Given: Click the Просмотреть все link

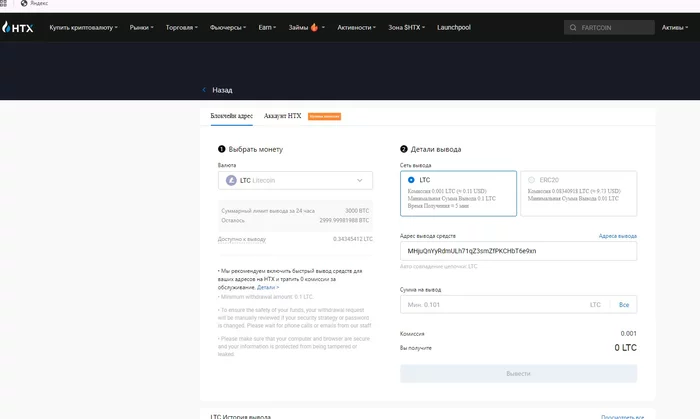Looking at the screenshot, I should point(622,416).
